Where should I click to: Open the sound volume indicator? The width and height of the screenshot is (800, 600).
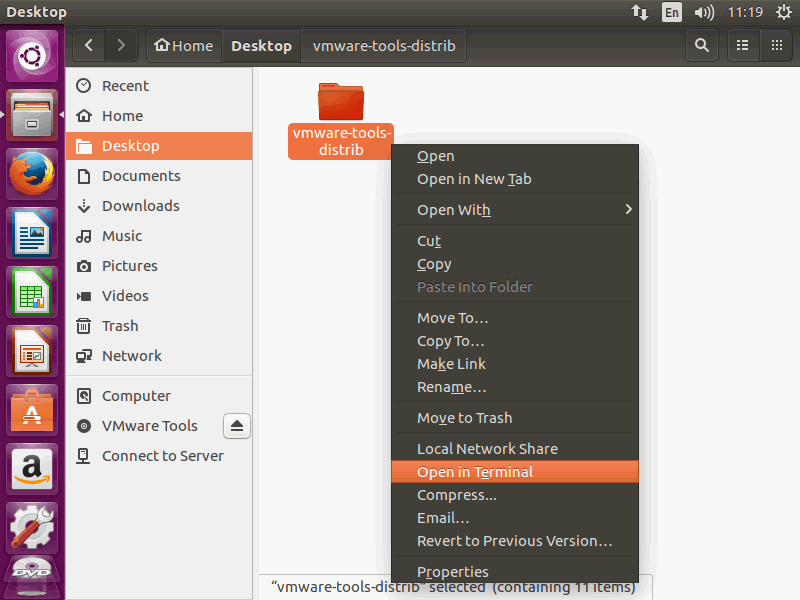click(x=704, y=12)
